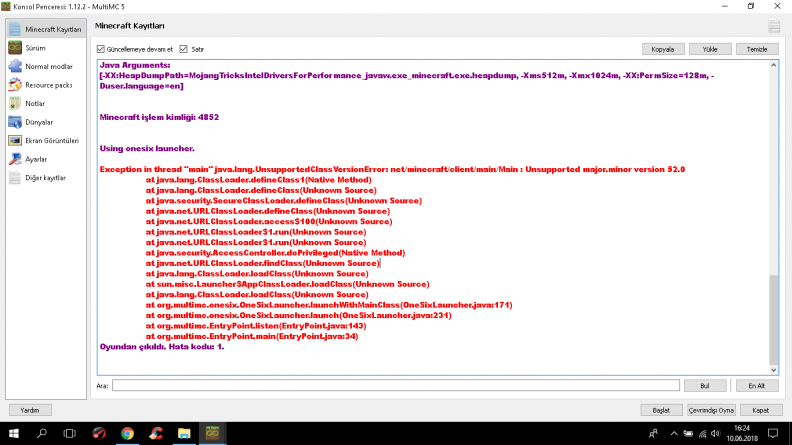Click the Kopyala button
Image resolution: width=792 pixels, height=445 pixels.
(x=663, y=49)
